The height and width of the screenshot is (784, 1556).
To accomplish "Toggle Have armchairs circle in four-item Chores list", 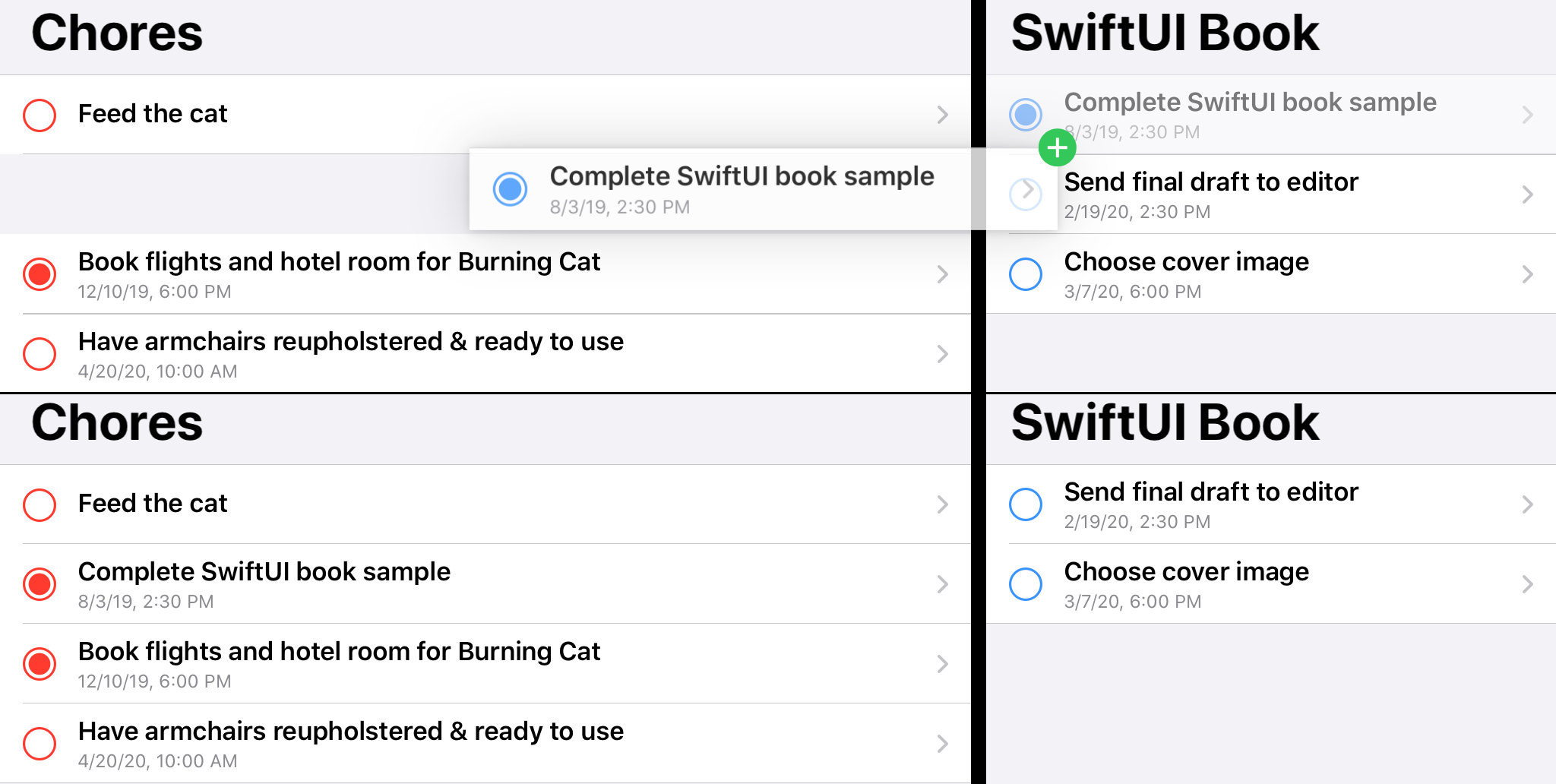I will point(40,743).
